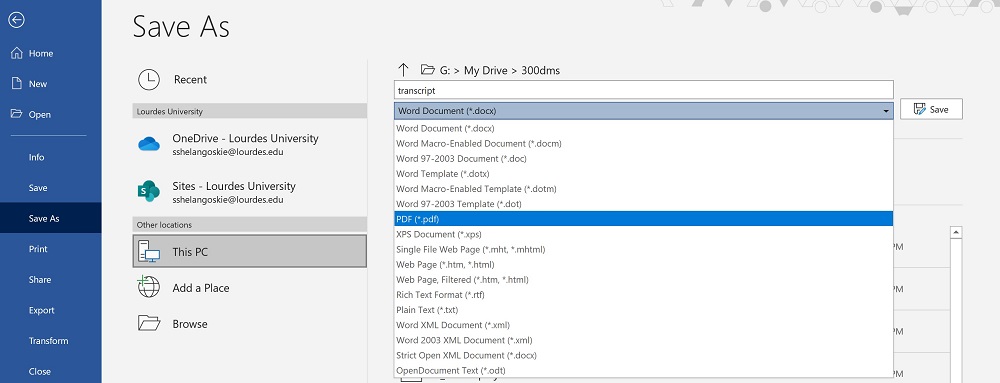Select OneDrive - Lourdes University location
The width and height of the screenshot is (1000, 383).
250,145
